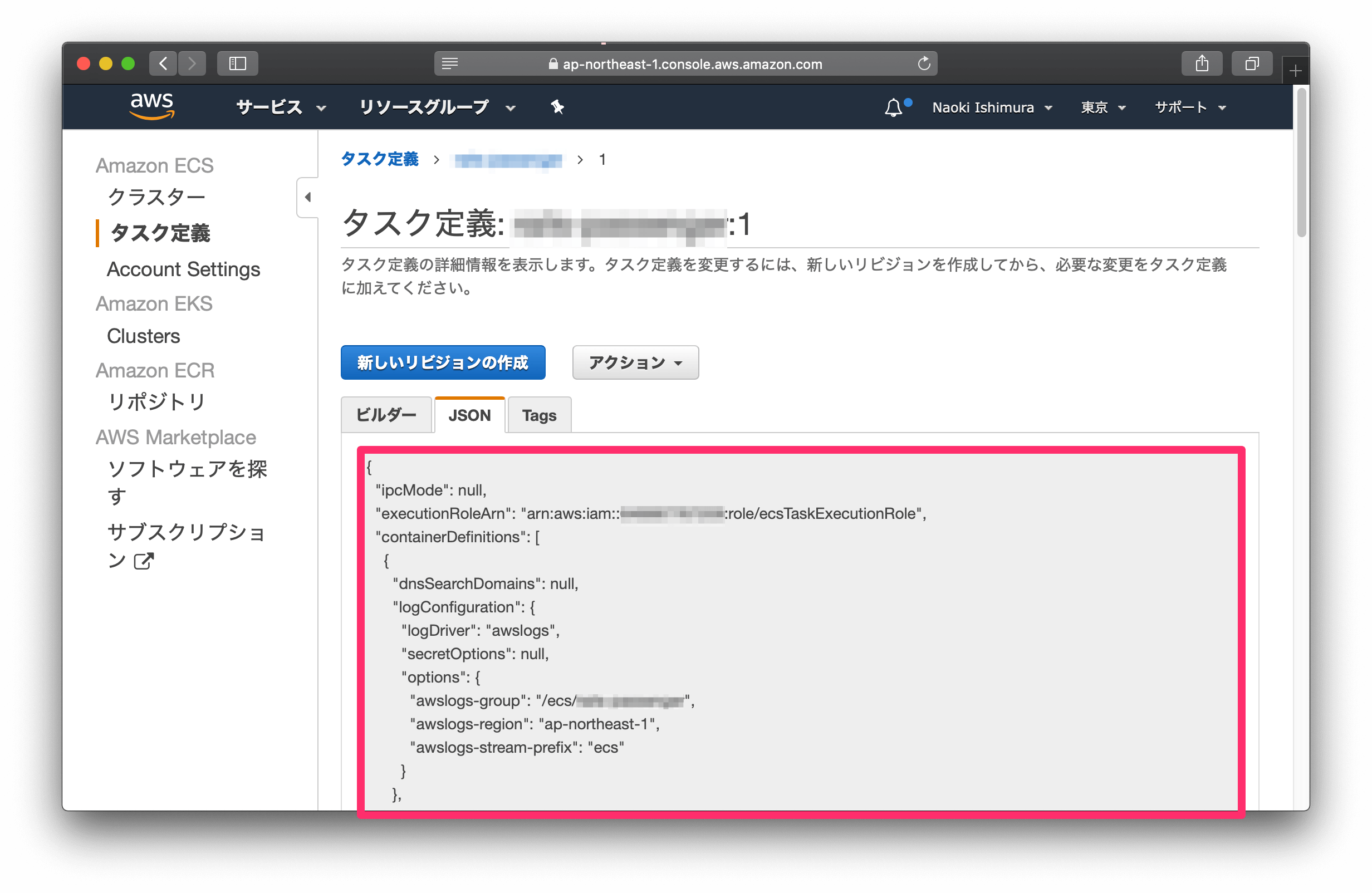1372x893 pixels.
Task: Click the back navigation arrow
Action: pyautogui.click(x=163, y=63)
